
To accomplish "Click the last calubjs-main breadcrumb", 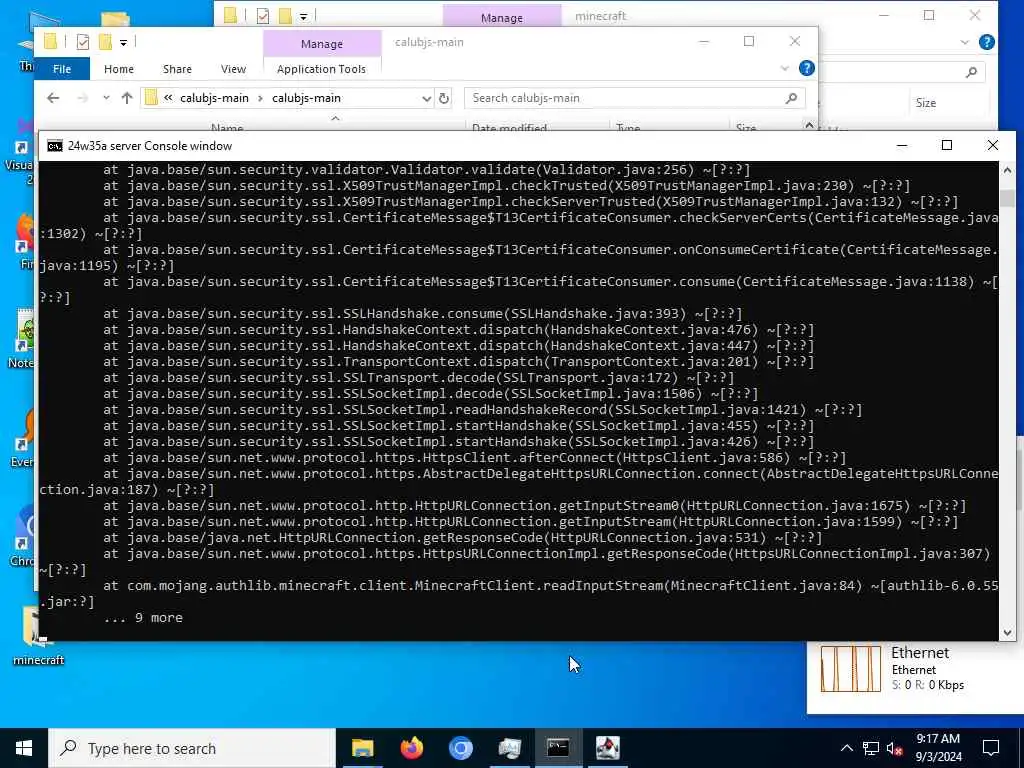I will [x=306, y=98].
